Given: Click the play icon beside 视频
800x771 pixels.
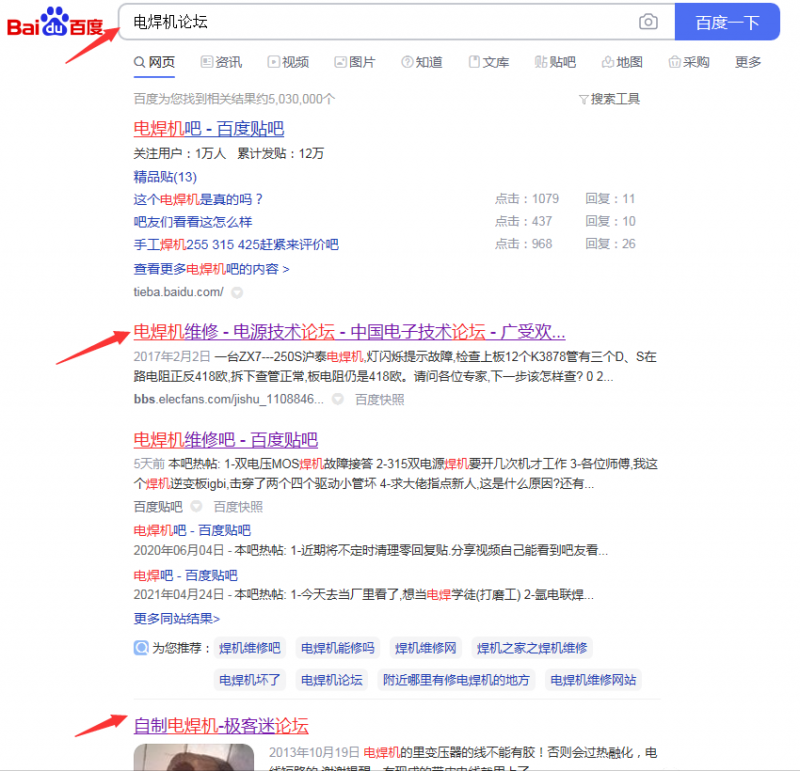Looking at the screenshot, I should 272,61.
